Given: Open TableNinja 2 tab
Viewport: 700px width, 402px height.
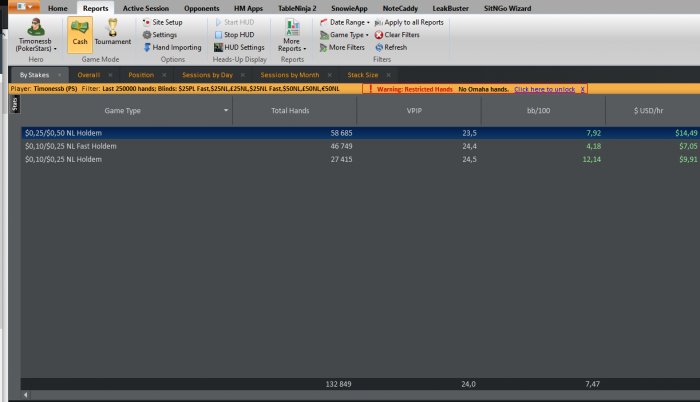Looking at the screenshot, I should click(x=297, y=8).
